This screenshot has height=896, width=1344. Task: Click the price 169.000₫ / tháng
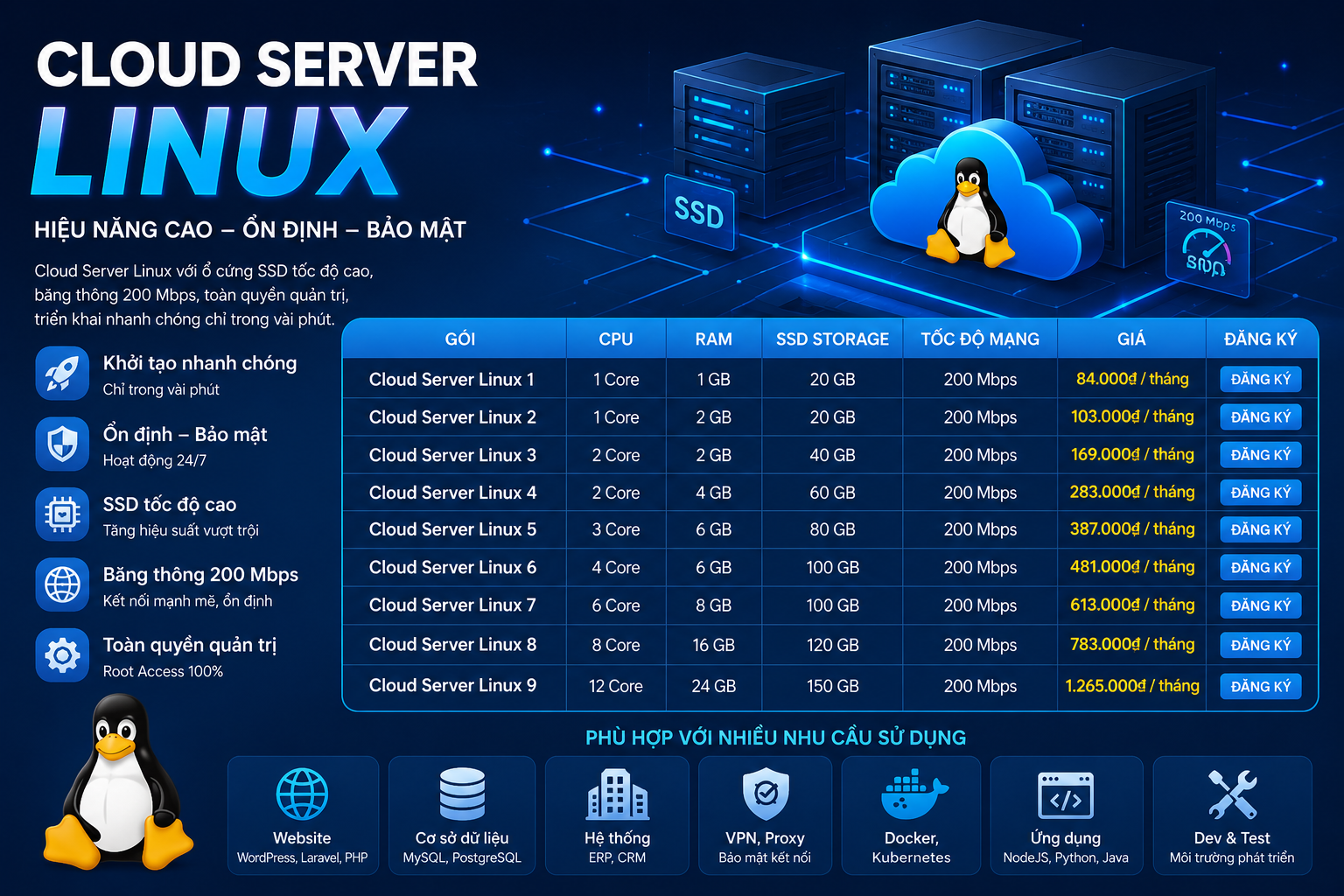[1132, 454]
